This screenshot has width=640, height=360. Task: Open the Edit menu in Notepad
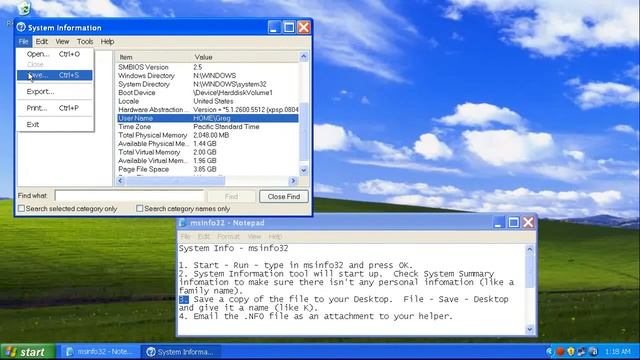click(204, 236)
